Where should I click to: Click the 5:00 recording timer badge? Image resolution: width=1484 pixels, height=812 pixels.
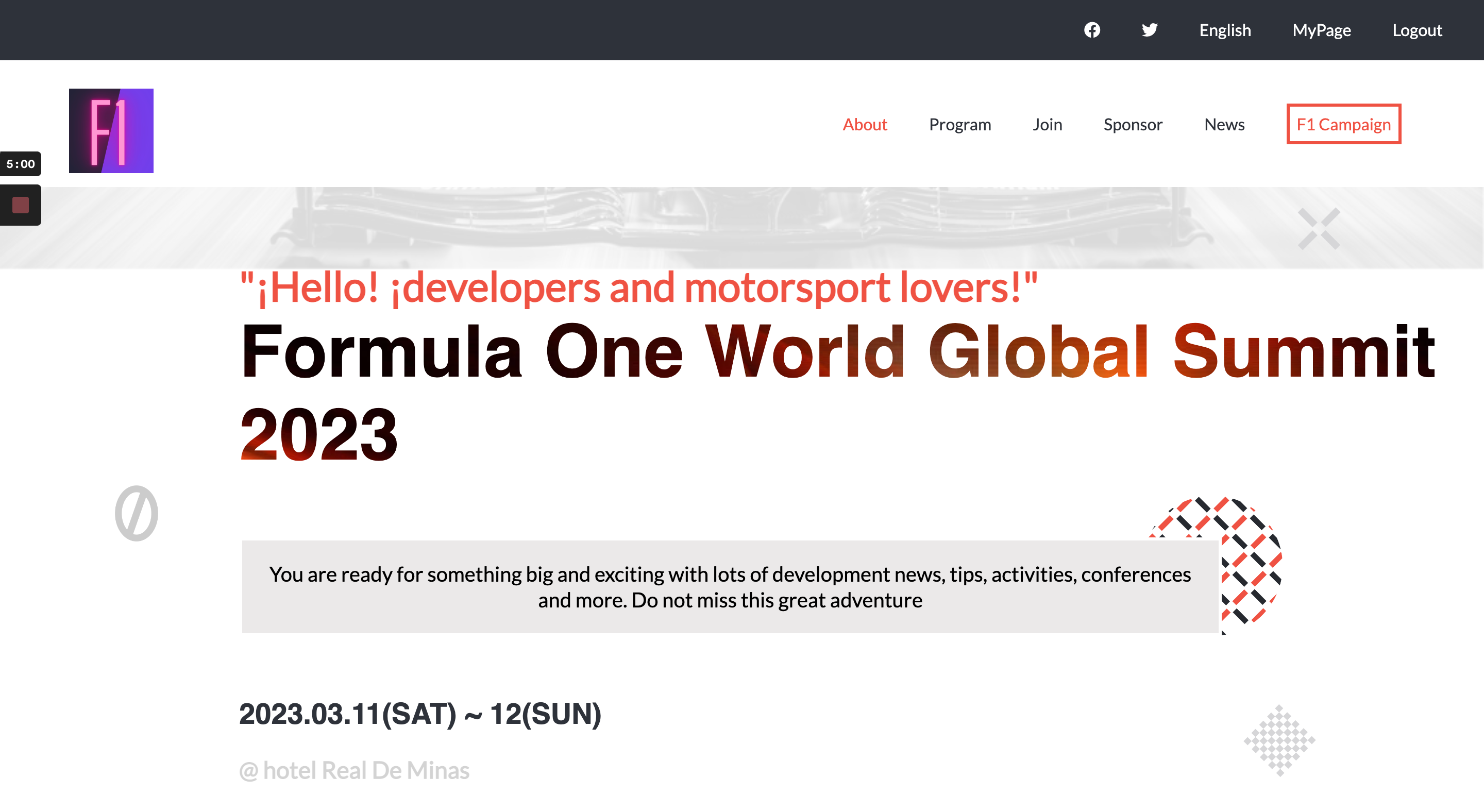coord(21,164)
